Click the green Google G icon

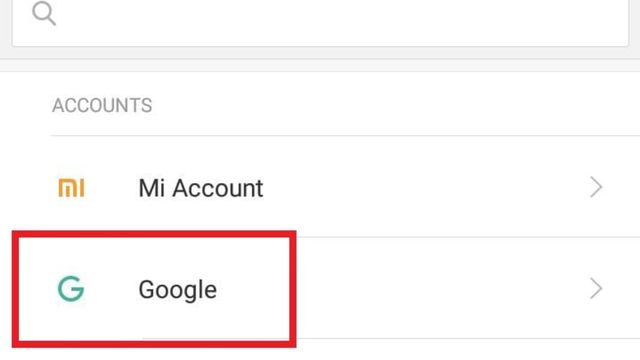pos(71,289)
